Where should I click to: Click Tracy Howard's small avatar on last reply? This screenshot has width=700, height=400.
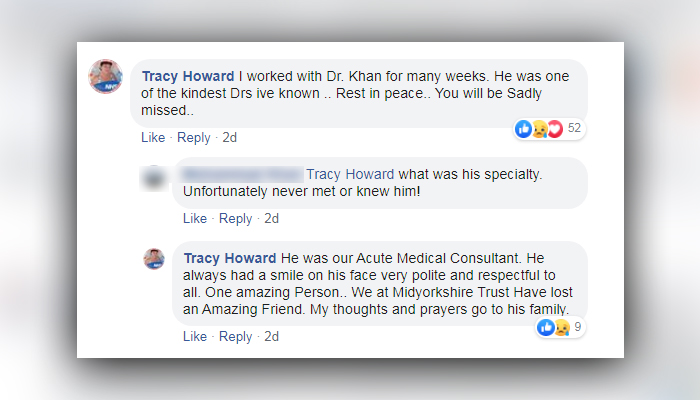point(155,259)
